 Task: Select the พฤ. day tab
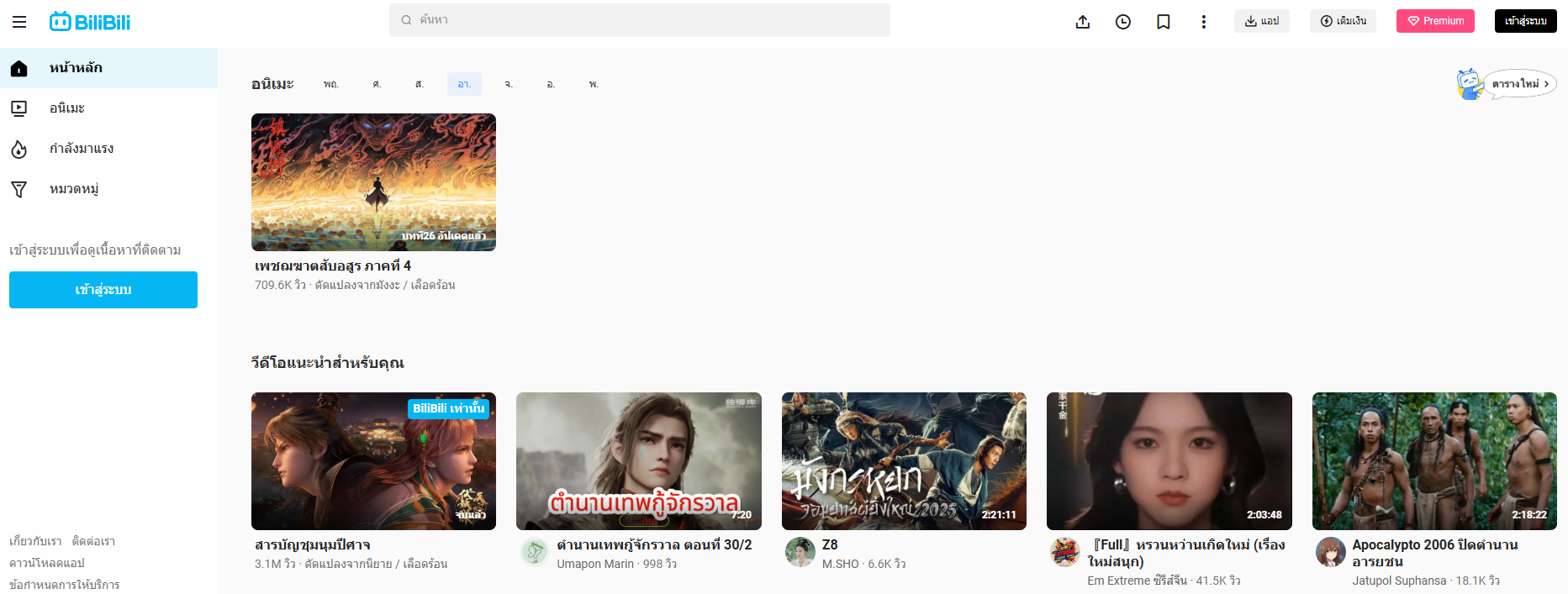[x=331, y=84]
